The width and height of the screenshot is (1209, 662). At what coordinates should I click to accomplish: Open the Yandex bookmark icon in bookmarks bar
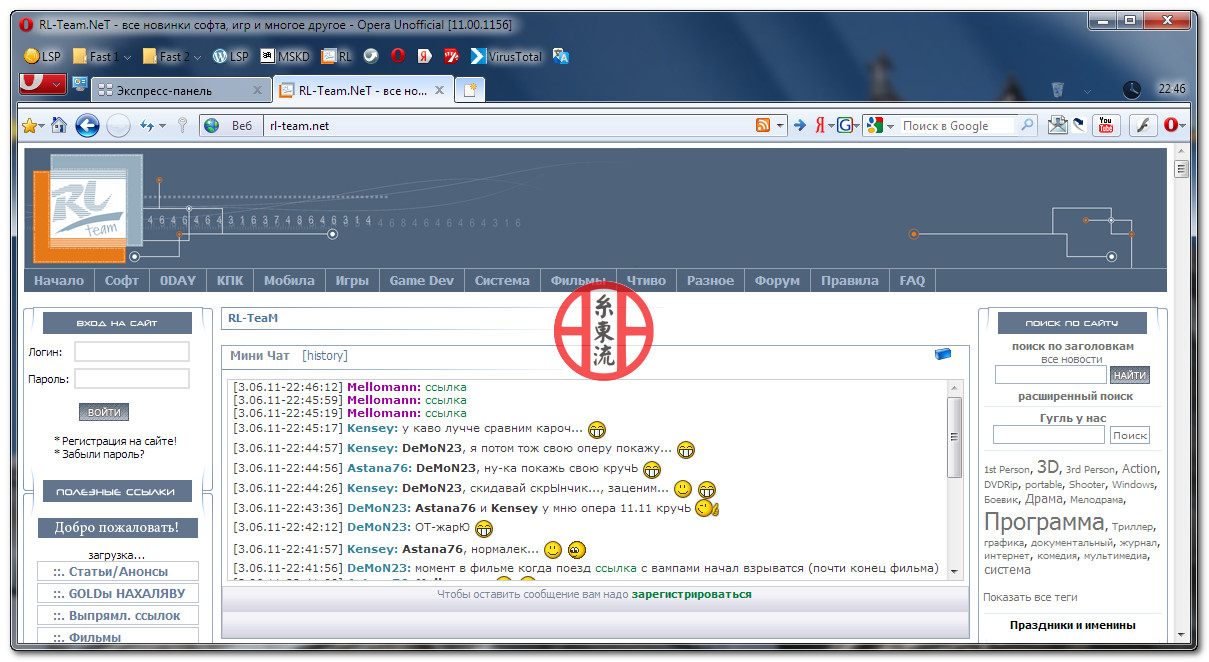pos(424,56)
